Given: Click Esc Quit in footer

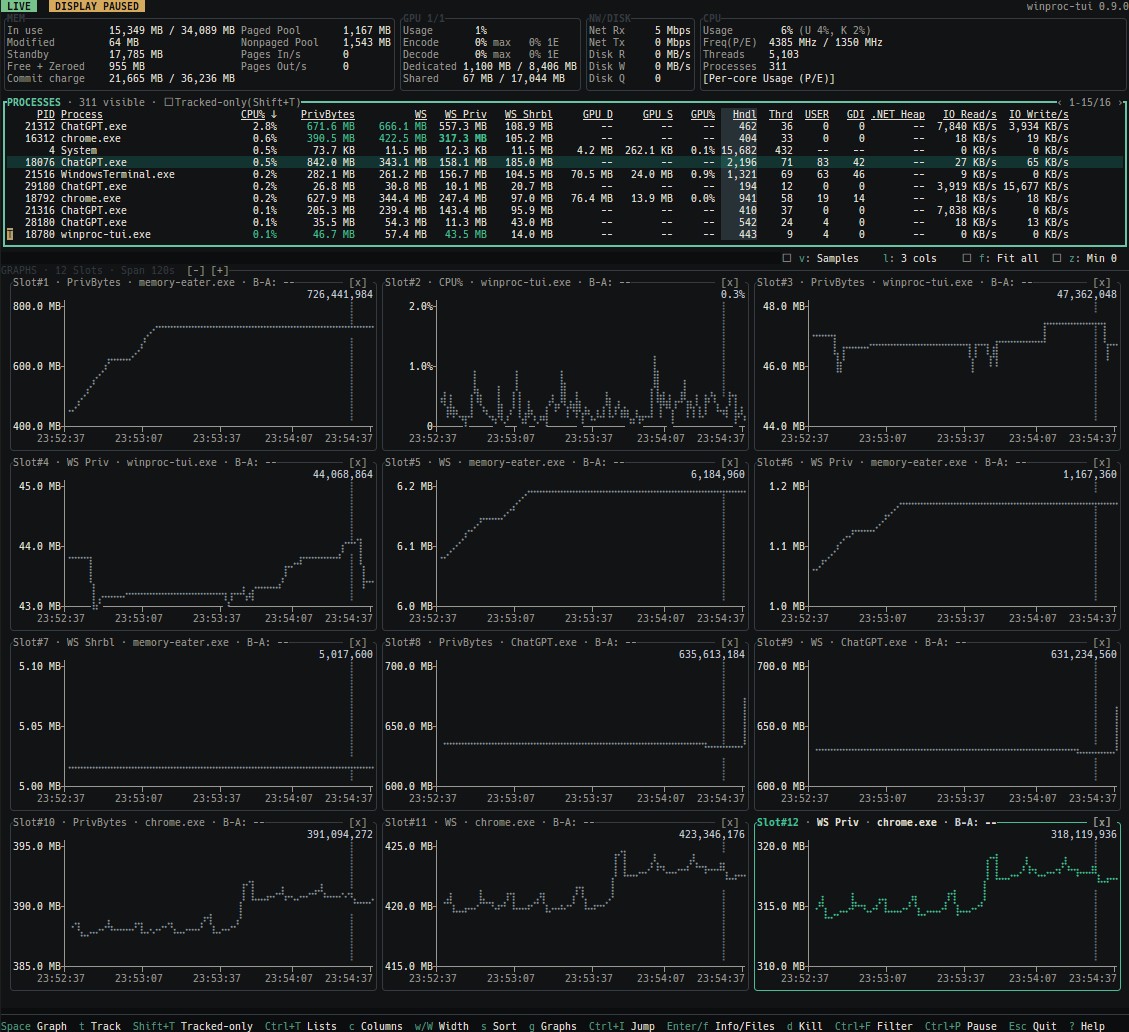Looking at the screenshot, I should click(1033, 1026).
